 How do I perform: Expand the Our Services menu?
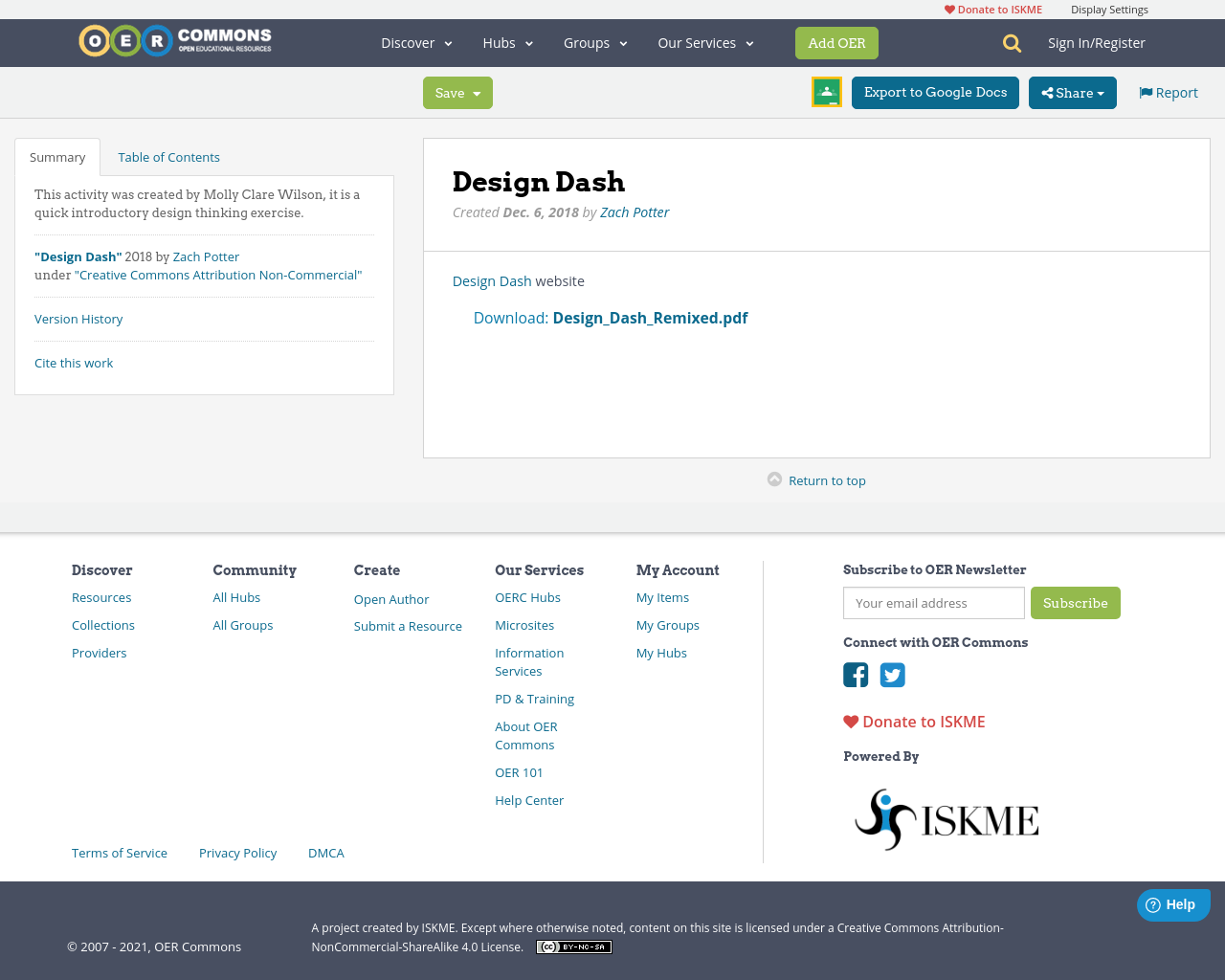coord(705,43)
